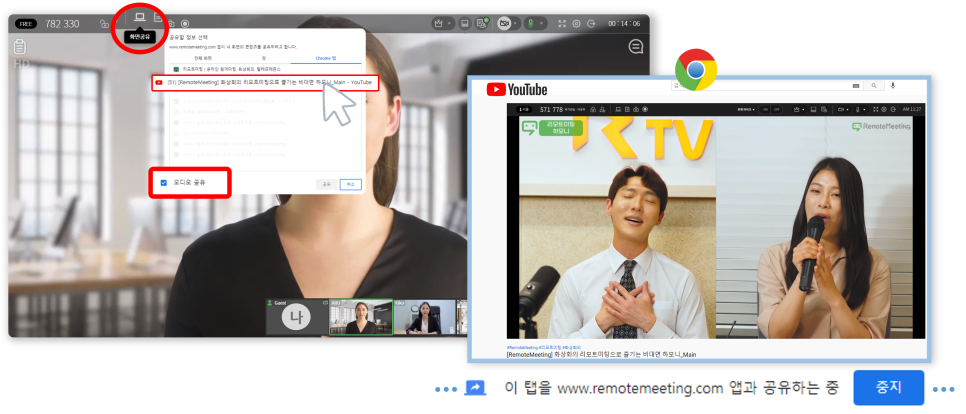Image resolution: width=966 pixels, height=414 pixels.
Task: Expand the dropdown arrow beside crown icon
Action: point(449,23)
